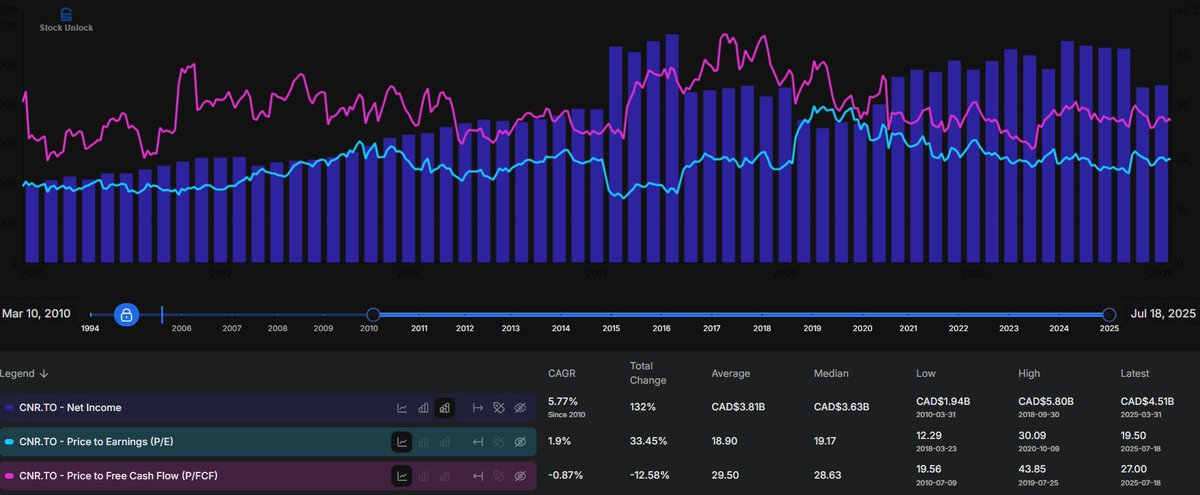The height and width of the screenshot is (495, 1200).
Task: Click the Net Income blue color swatch
Action: 9,408
